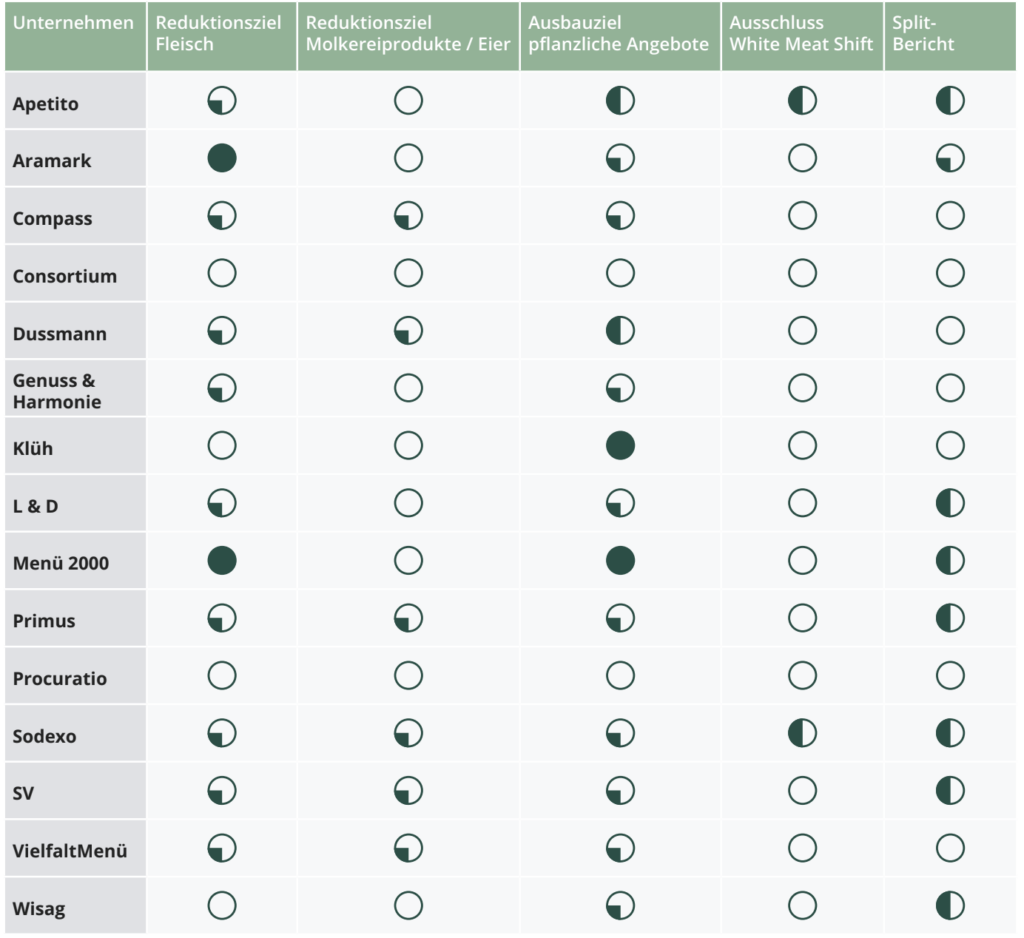
Task: Select Procuratio empty circle in Split-Bericht column
Action: pyautogui.click(x=950, y=675)
